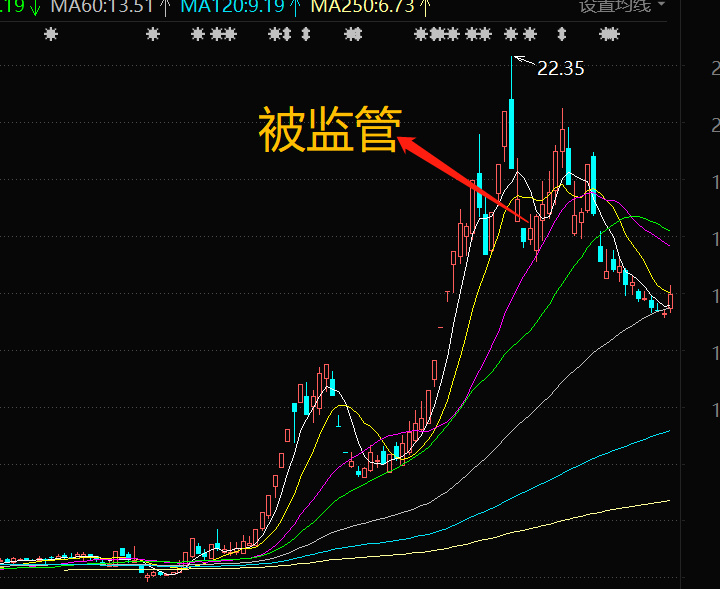Select the last candlestick at the chart's right end
Screen dimensions: 720x589
670,301
